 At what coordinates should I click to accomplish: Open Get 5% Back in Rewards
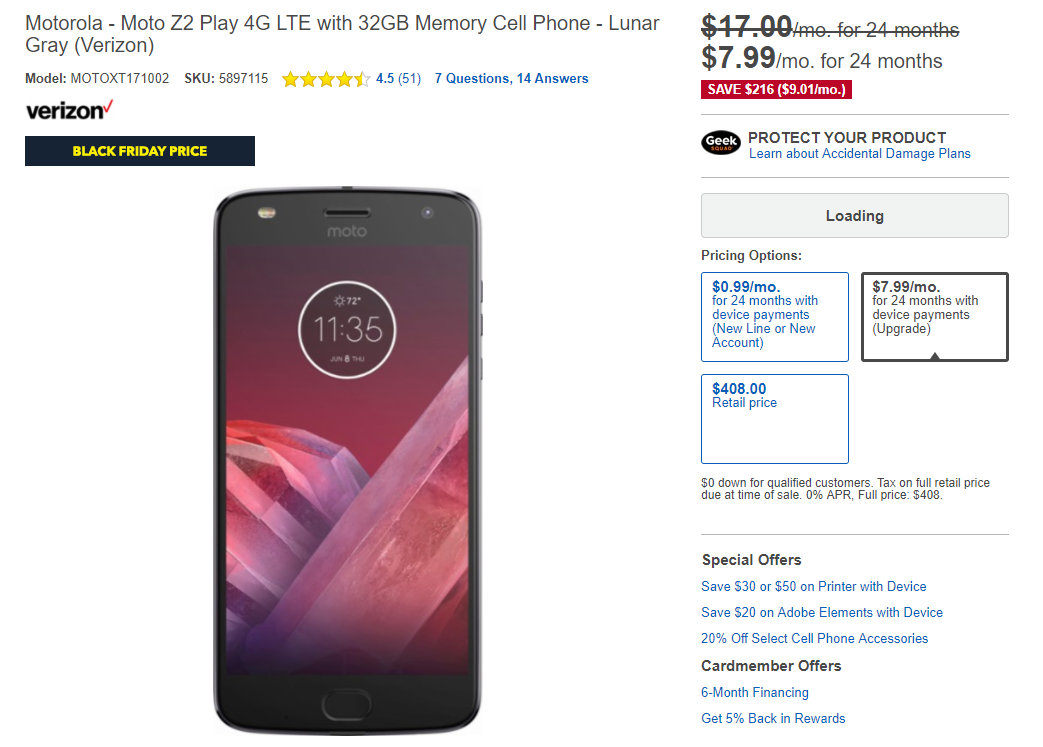pyautogui.click(x=773, y=719)
